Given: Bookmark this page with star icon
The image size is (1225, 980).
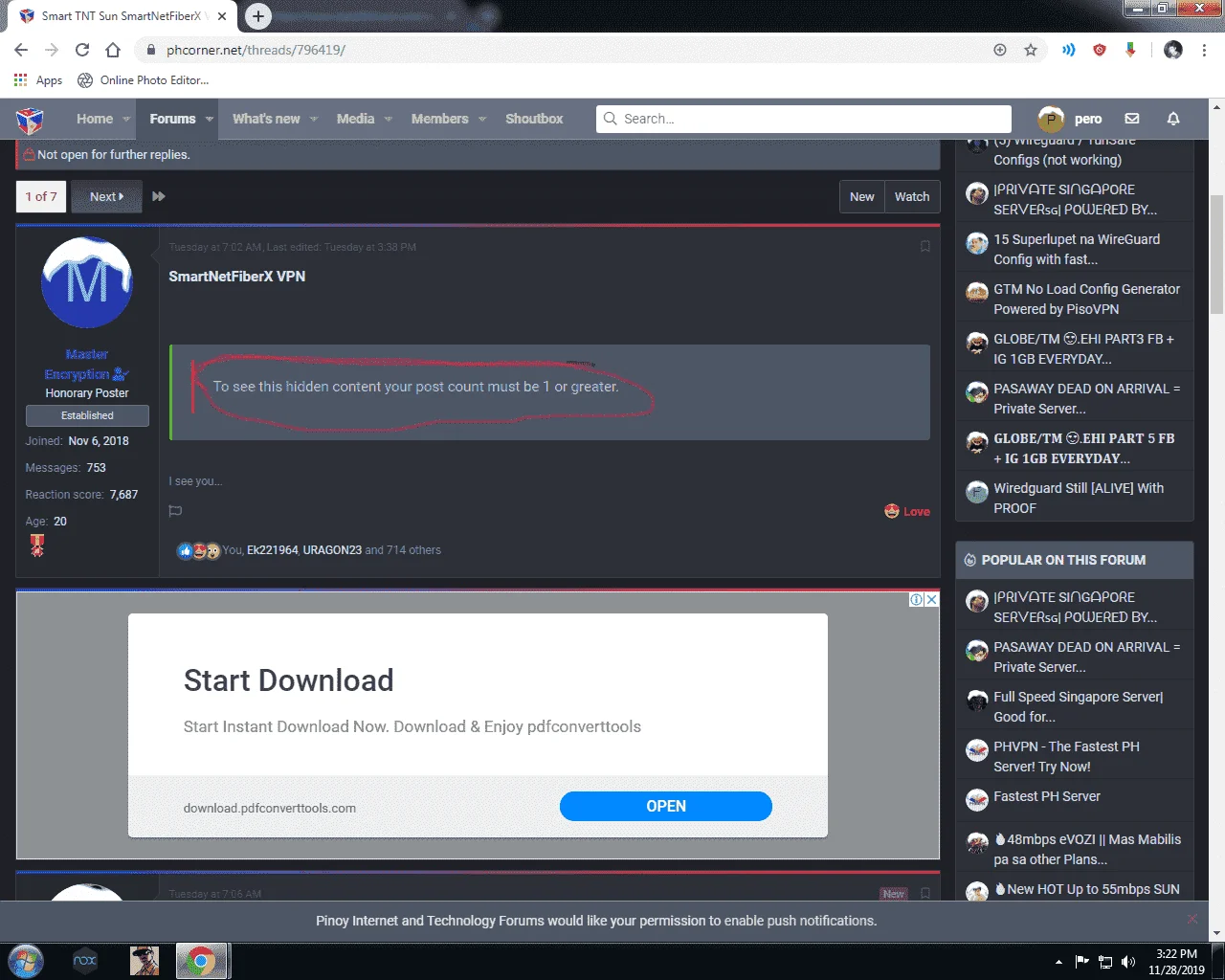Looking at the screenshot, I should [1031, 50].
